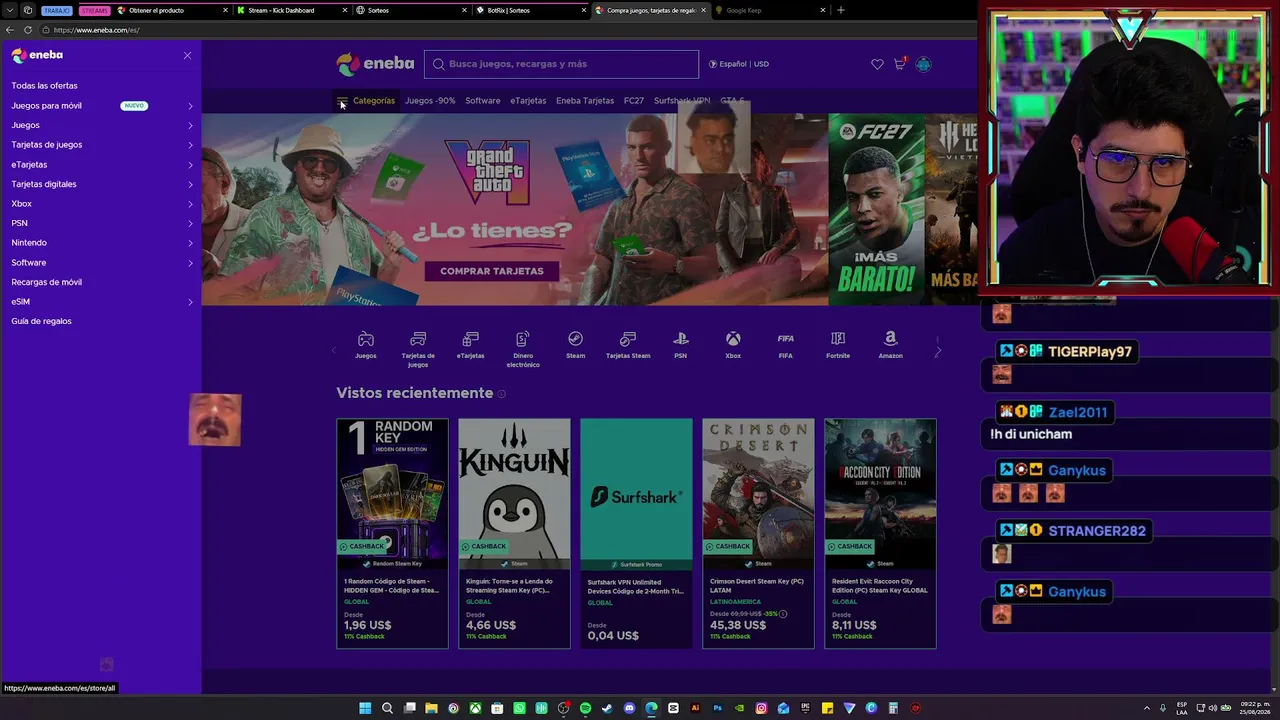Expand Juegos para móvil submenu

(190, 106)
